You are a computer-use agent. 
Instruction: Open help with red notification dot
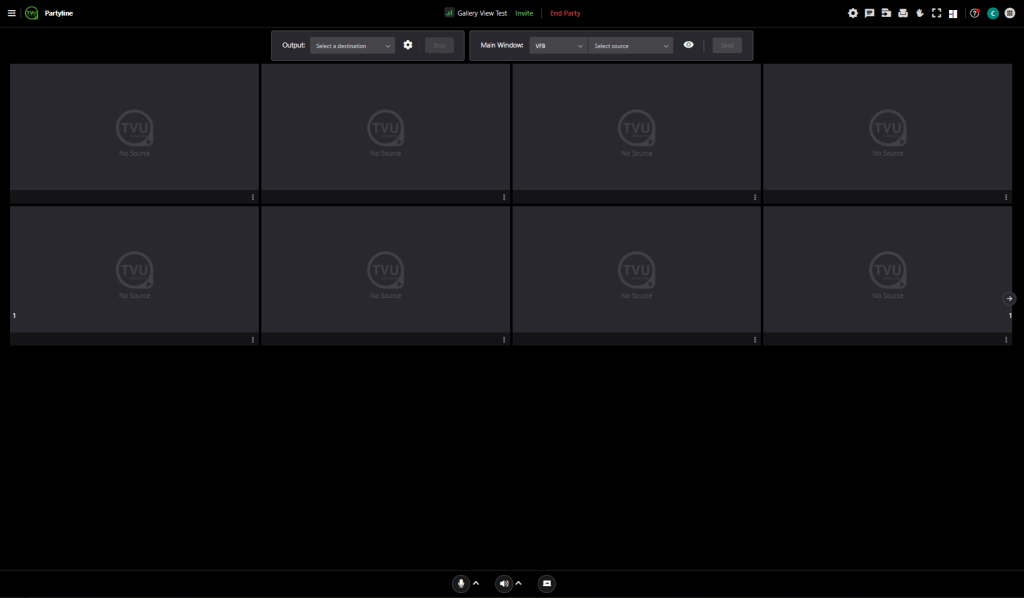tap(974, 13)
